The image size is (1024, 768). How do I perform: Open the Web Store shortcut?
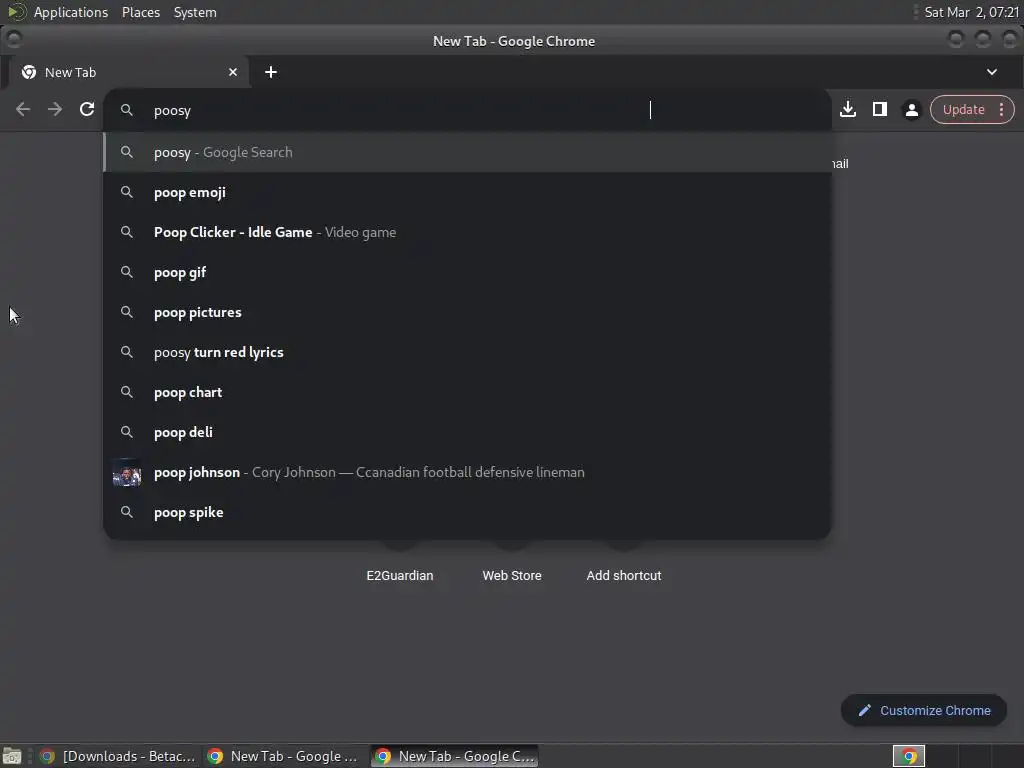click(x=512, y=575)
